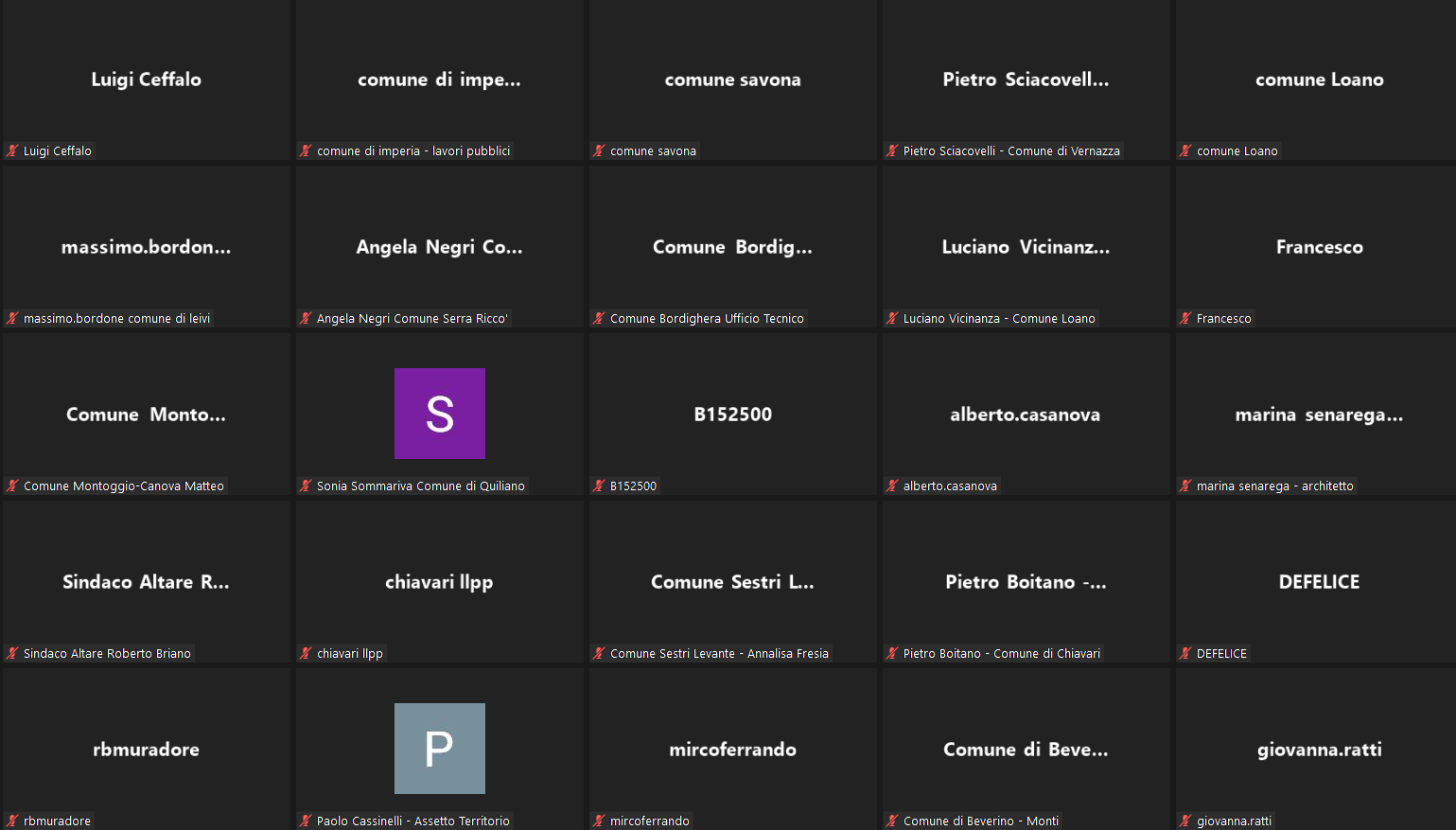This screenshot has height=830, width=1456.
Task: Select the large rbmuradore tile name
Action: click(x=147, y=750)
